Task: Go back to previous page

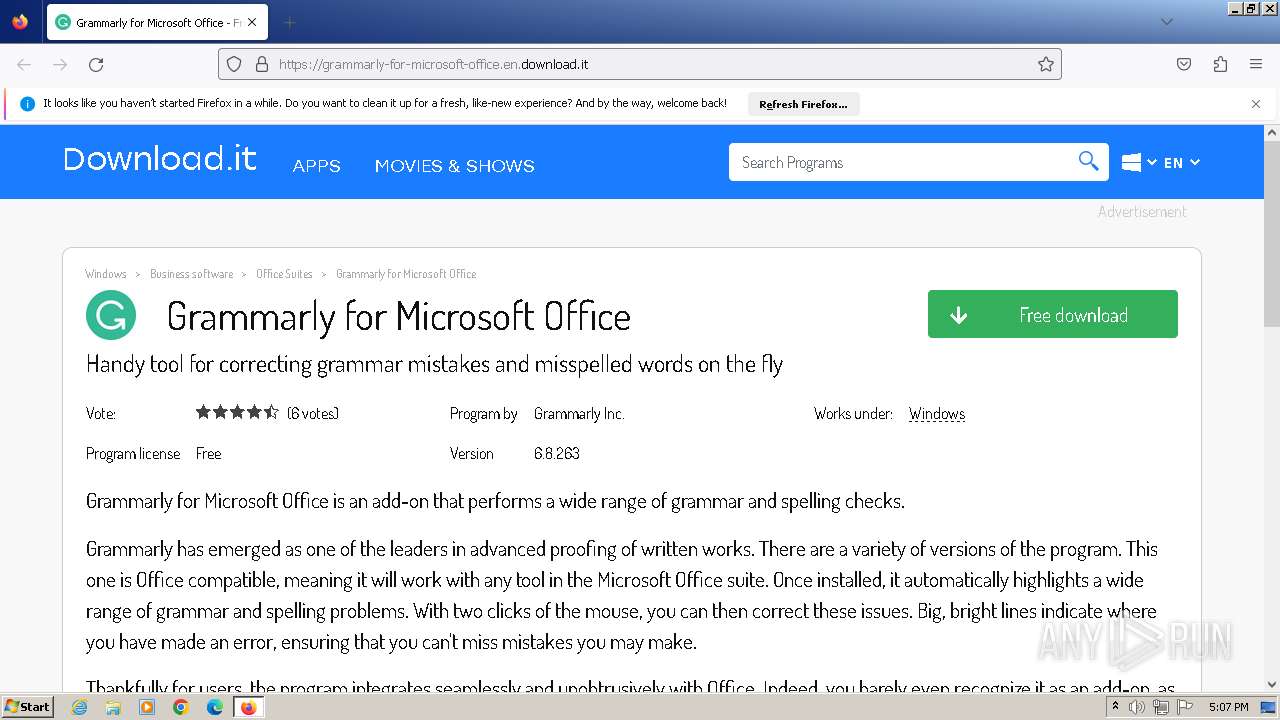Action: (x=24, y=64)
